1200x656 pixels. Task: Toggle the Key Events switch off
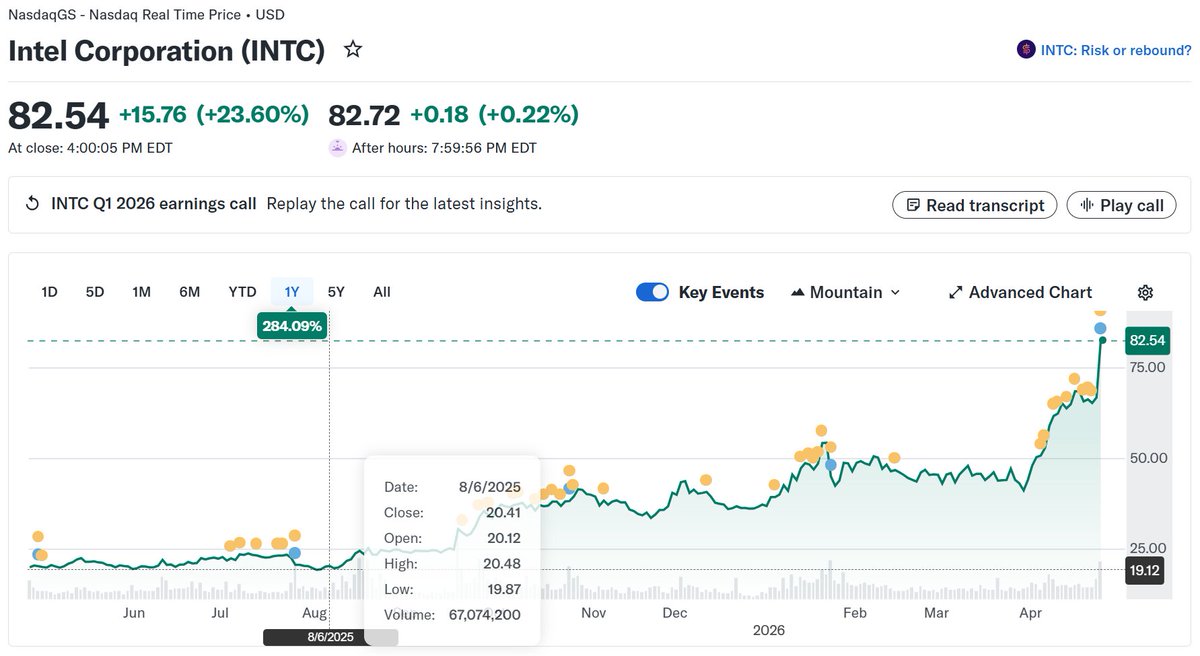(652, 292)
